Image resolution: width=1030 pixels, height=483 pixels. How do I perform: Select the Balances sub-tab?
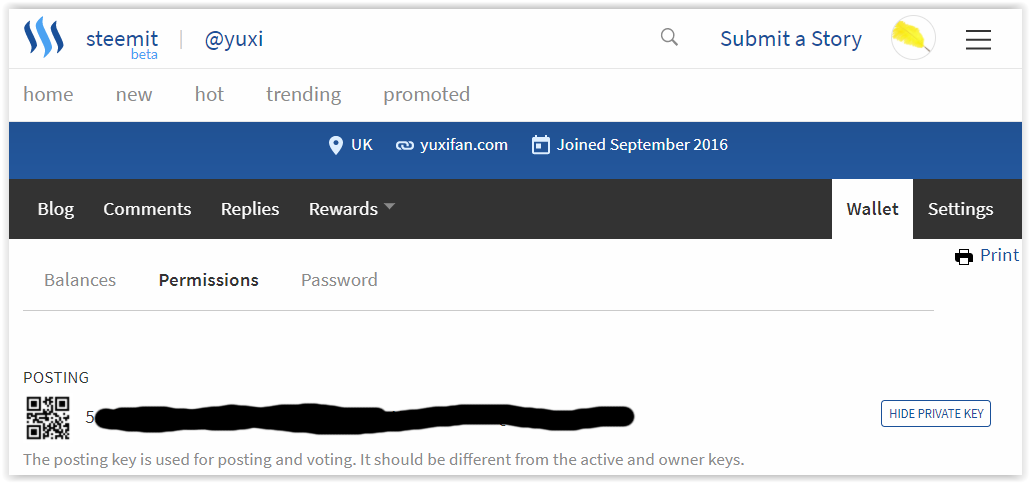click(x=80, y=280)
